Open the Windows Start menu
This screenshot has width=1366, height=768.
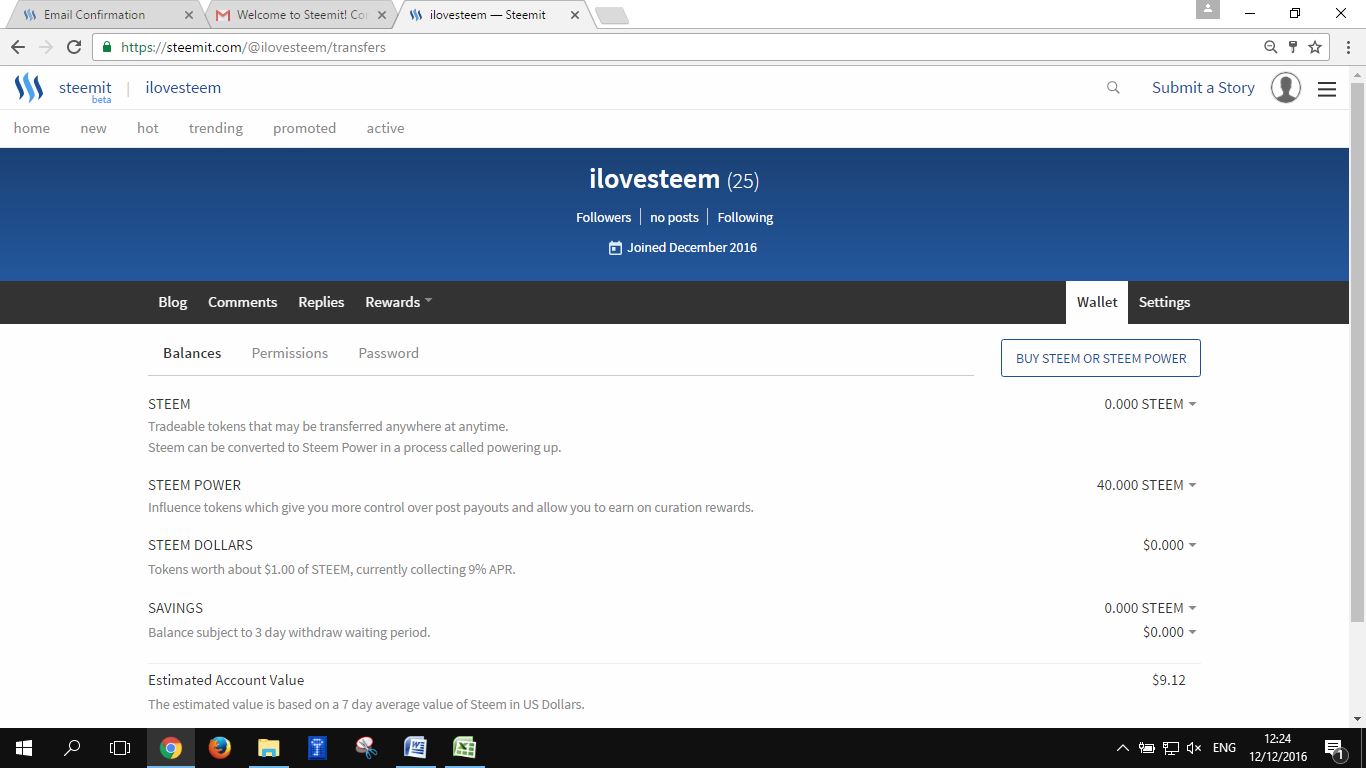(24, 748)
